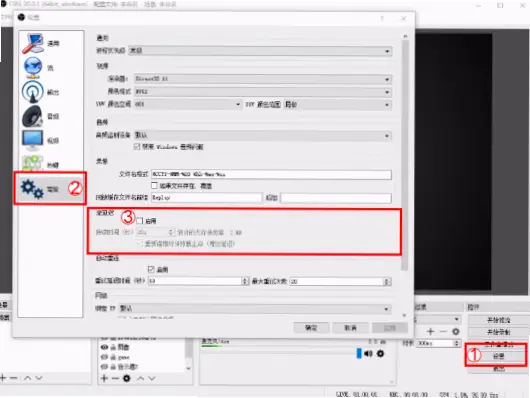530x398 pixels.
Task: Open the process priority dropdown
Action: click(260, 51)
